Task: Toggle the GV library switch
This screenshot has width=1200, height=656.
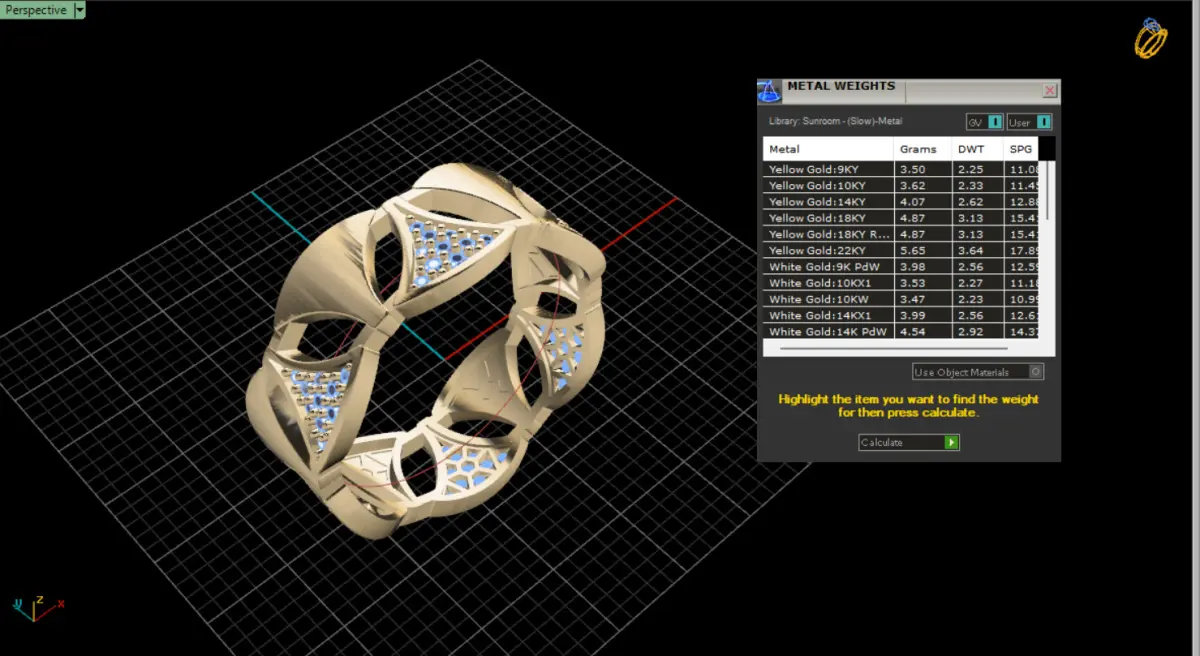Action: tap(985, 122)
